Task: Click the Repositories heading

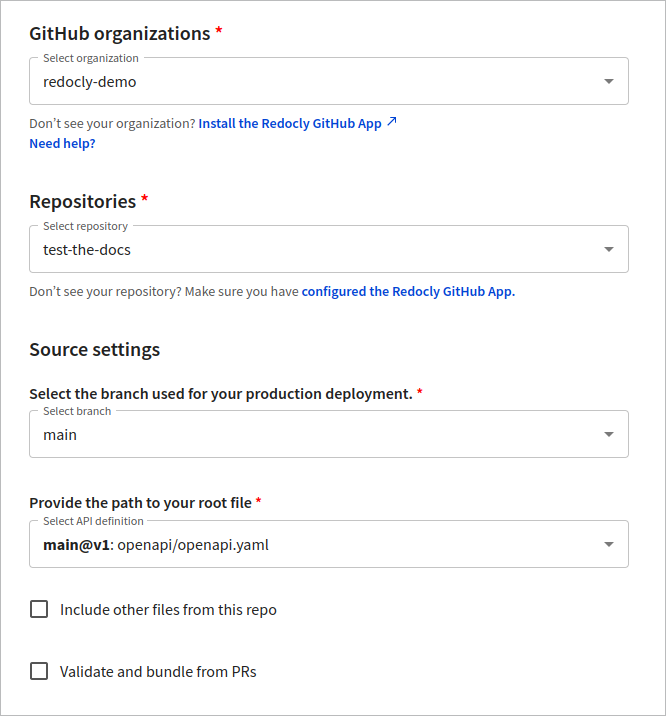Action: click(83, 202)
